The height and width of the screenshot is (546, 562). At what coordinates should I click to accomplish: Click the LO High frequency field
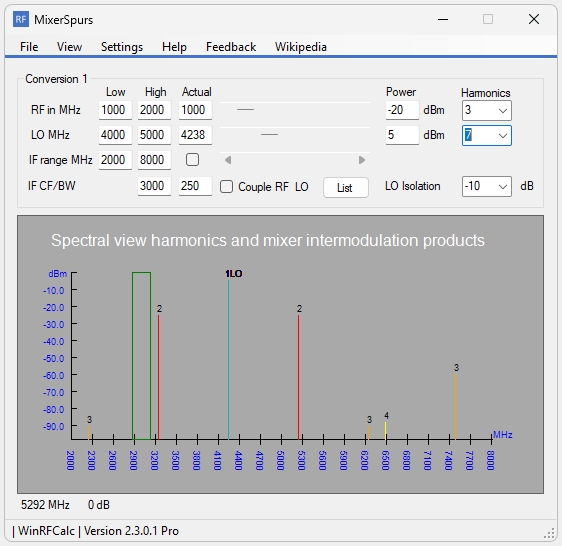[x=154, y=135]
